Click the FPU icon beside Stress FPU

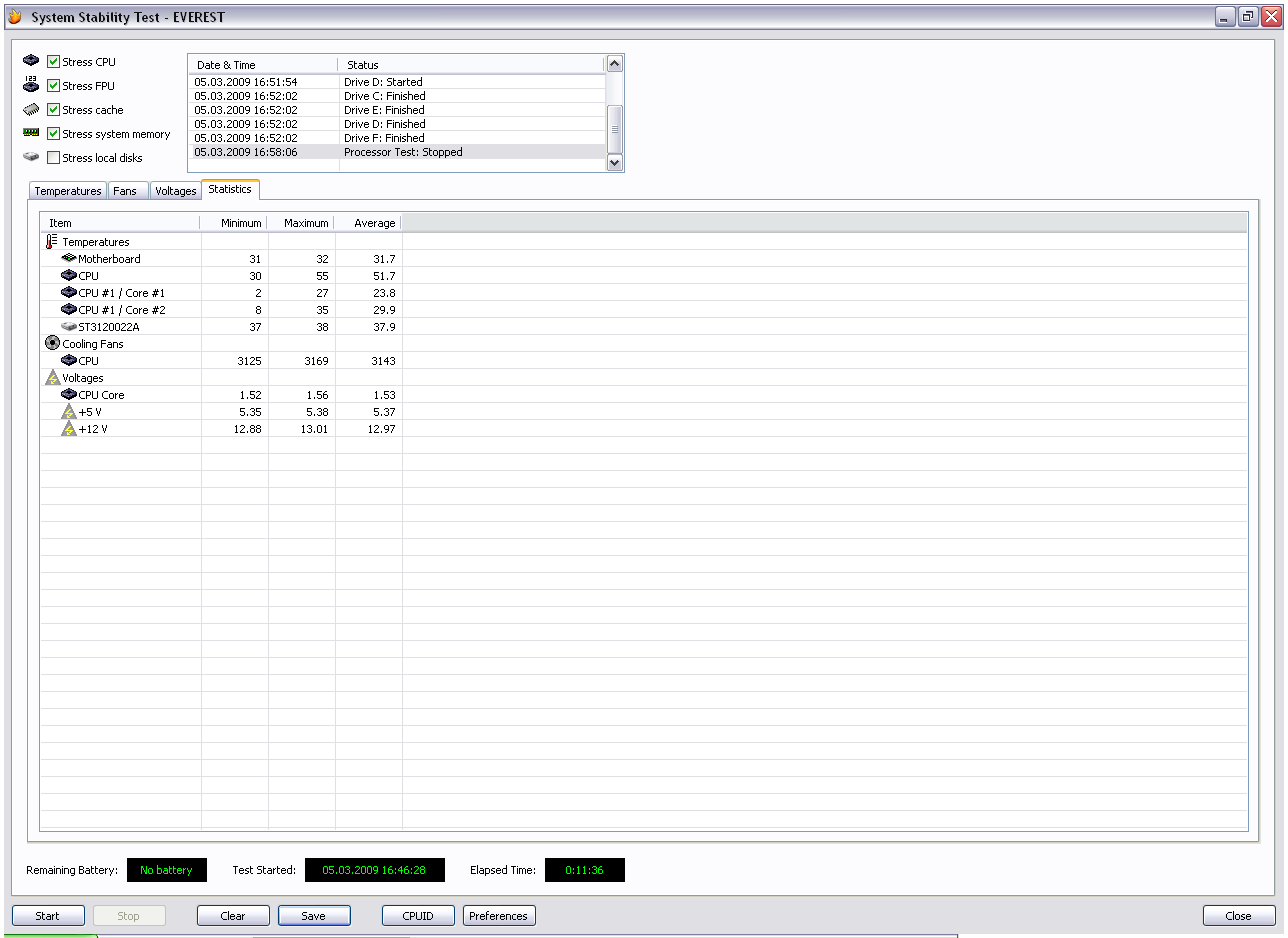31,85
